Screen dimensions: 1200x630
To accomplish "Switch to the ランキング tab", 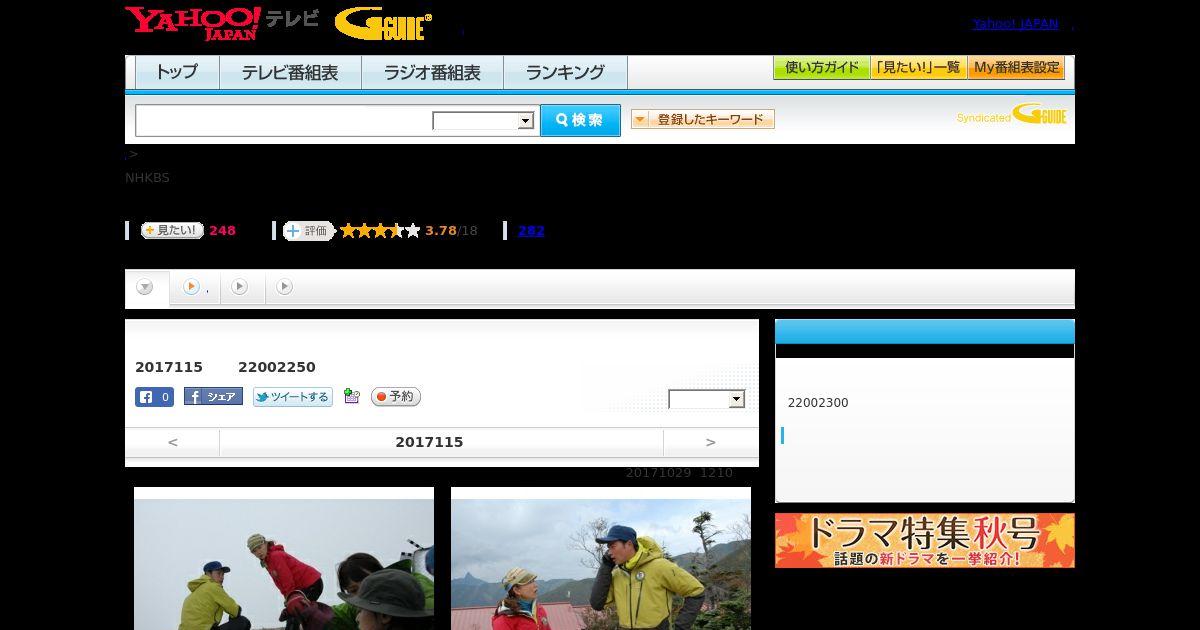I will tap(565, 72).
